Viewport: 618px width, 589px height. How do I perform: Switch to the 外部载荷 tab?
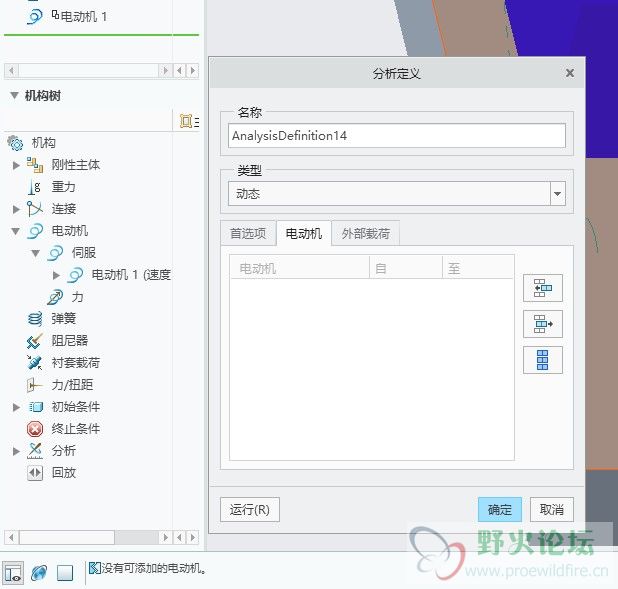coord(366,234)
